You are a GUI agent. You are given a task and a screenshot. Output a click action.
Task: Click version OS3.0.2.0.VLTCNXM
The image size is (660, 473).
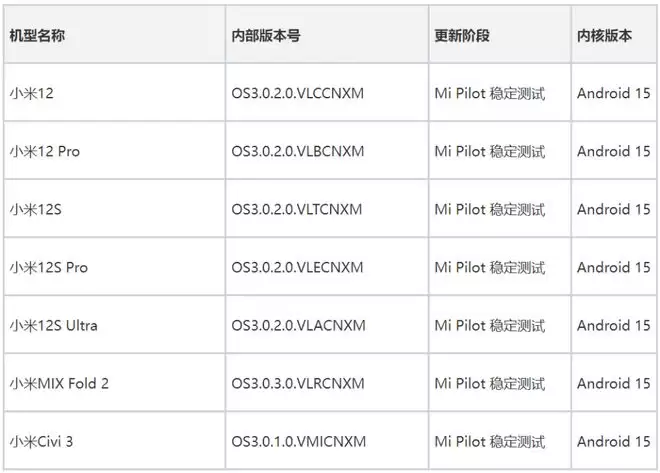[297, 210]
